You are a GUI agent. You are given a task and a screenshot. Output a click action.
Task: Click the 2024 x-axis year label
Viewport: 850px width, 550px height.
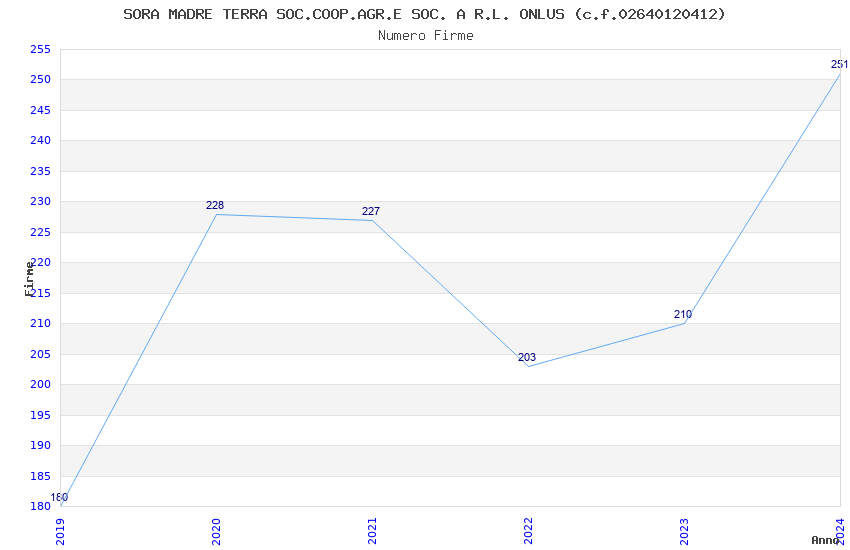841,532
